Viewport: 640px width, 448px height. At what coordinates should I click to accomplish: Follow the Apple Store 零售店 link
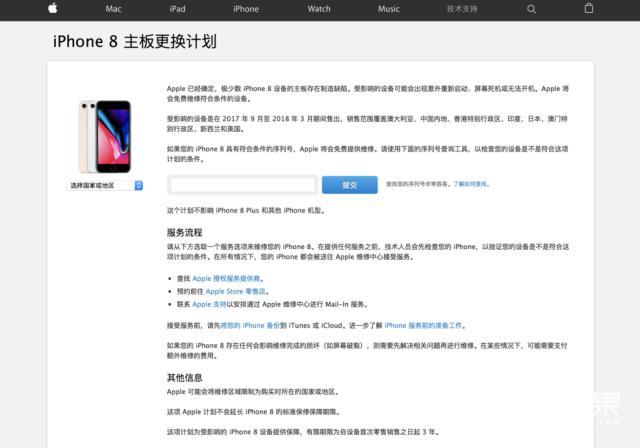pos(242,291)
